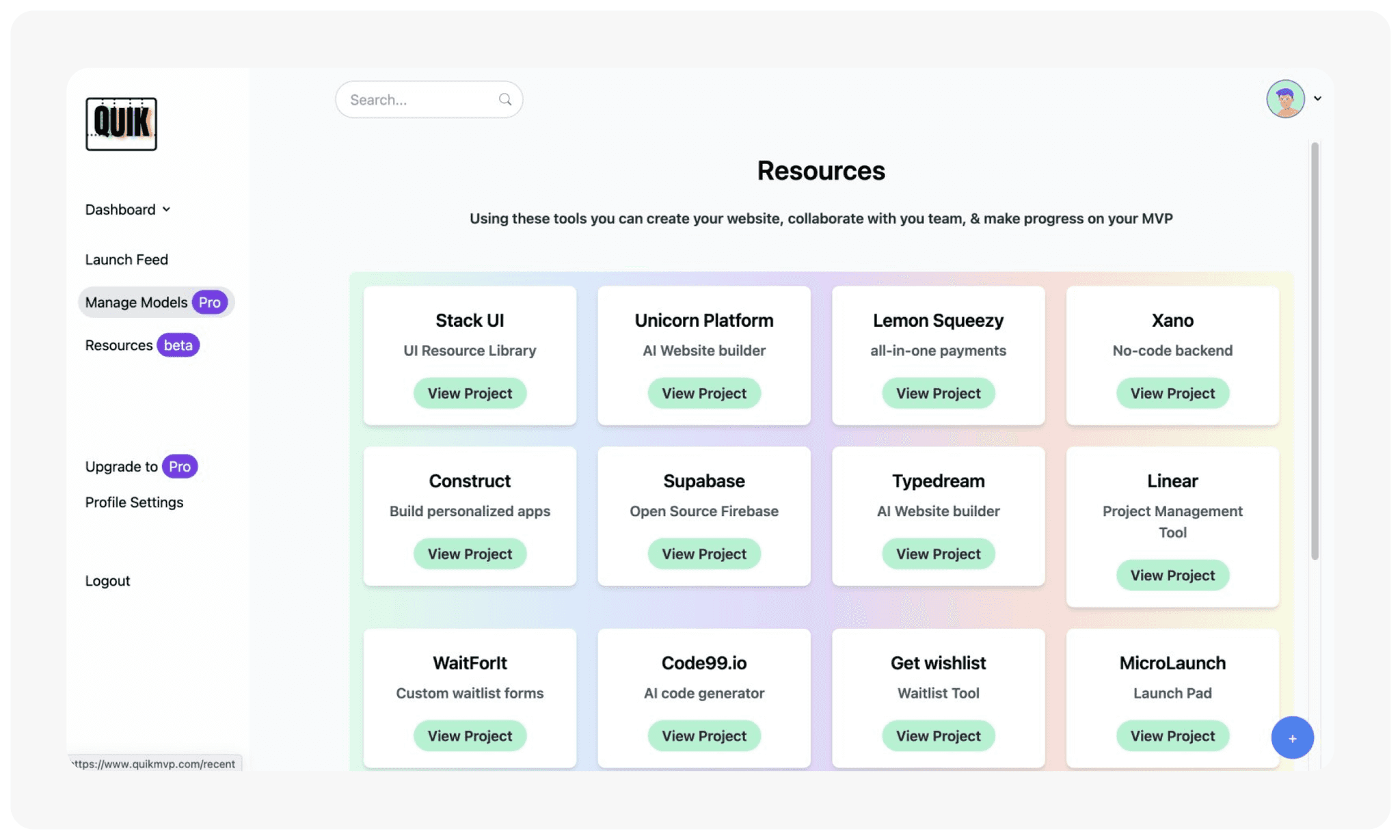This screenshot has height=840, width=1400.
Task: Click the Pro badge beside Manage Models
Action: coord(209,302)
